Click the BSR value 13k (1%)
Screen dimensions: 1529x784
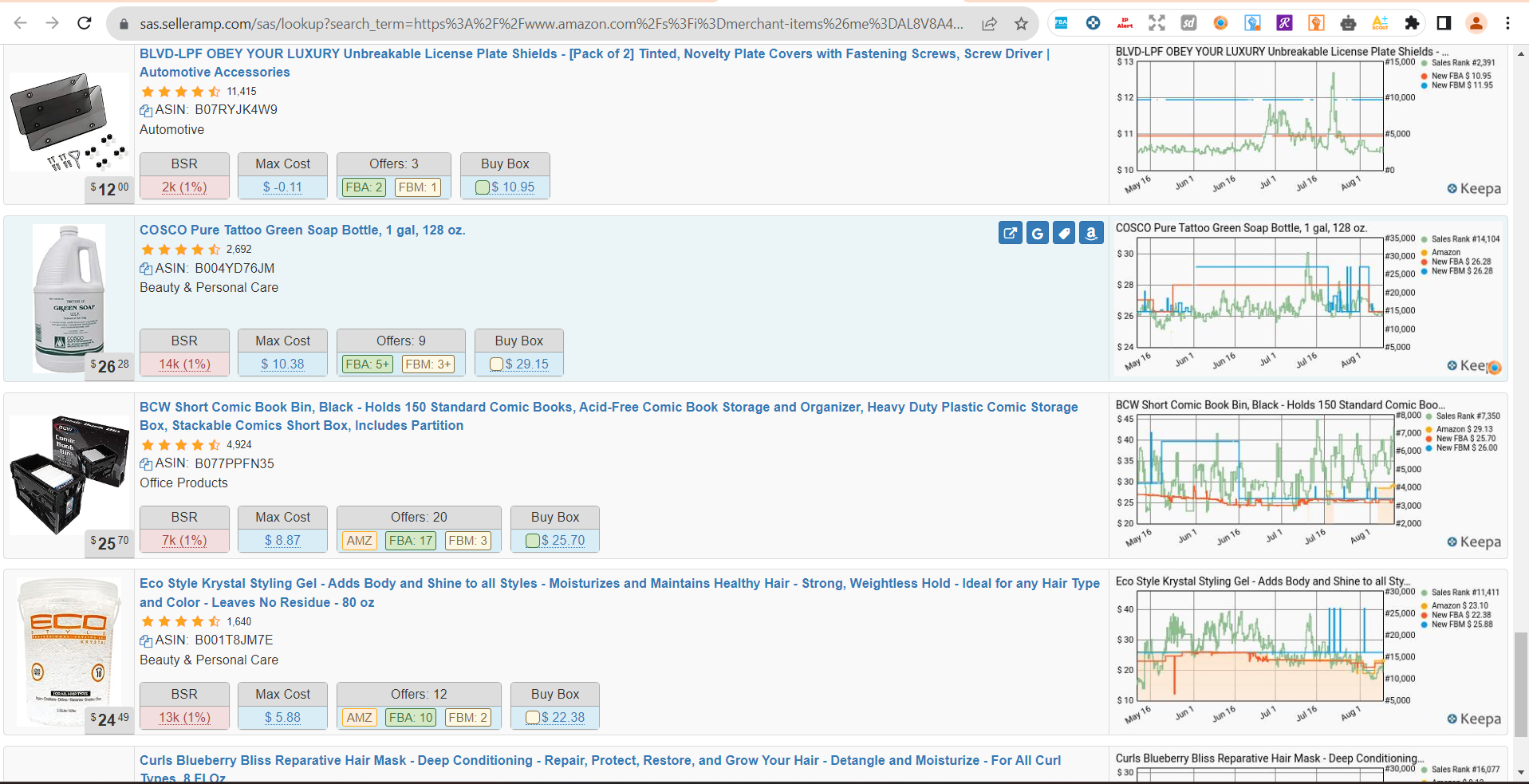(x=184, y=717)
